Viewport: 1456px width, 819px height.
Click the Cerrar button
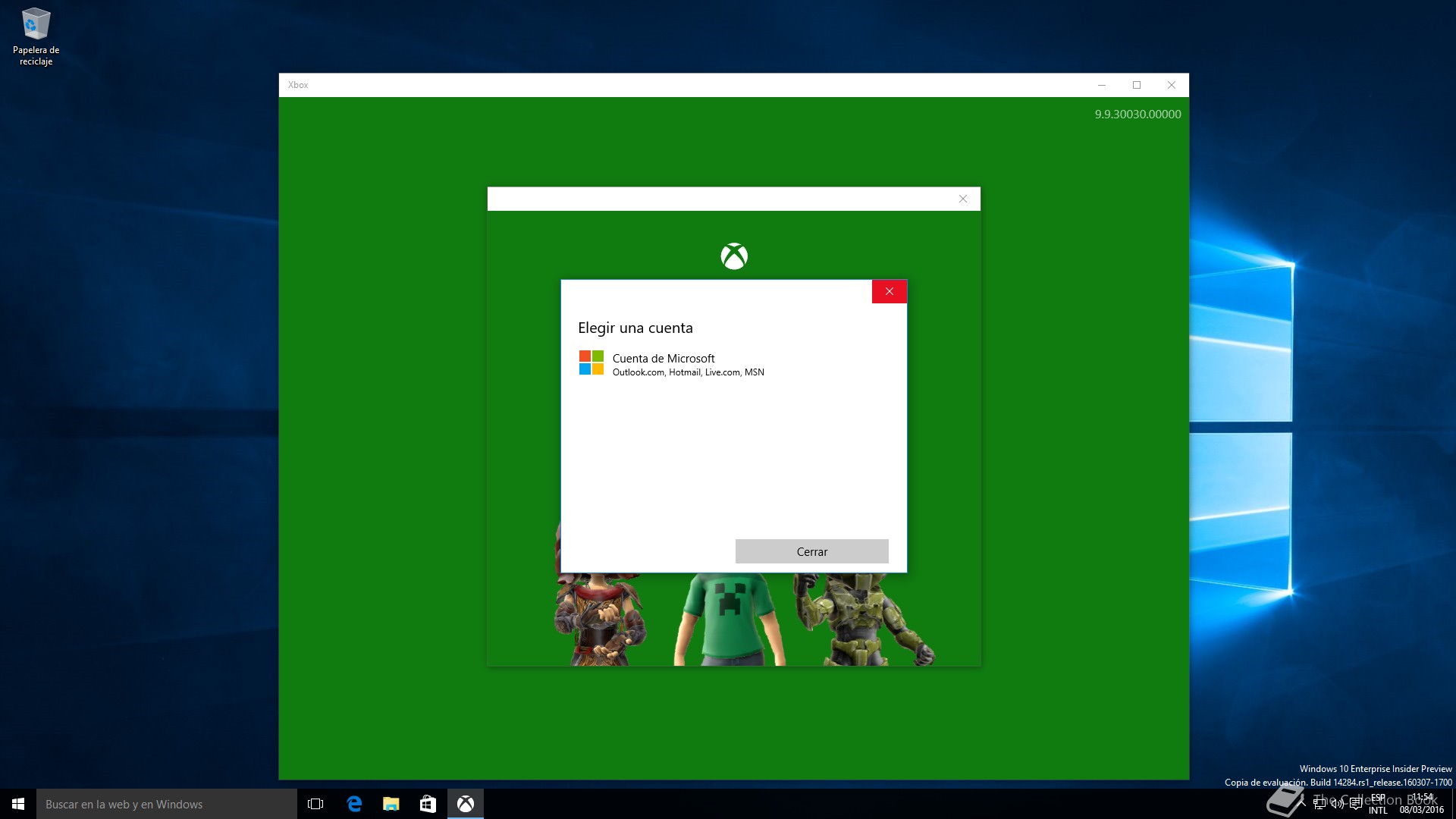(x=811, y=551)
